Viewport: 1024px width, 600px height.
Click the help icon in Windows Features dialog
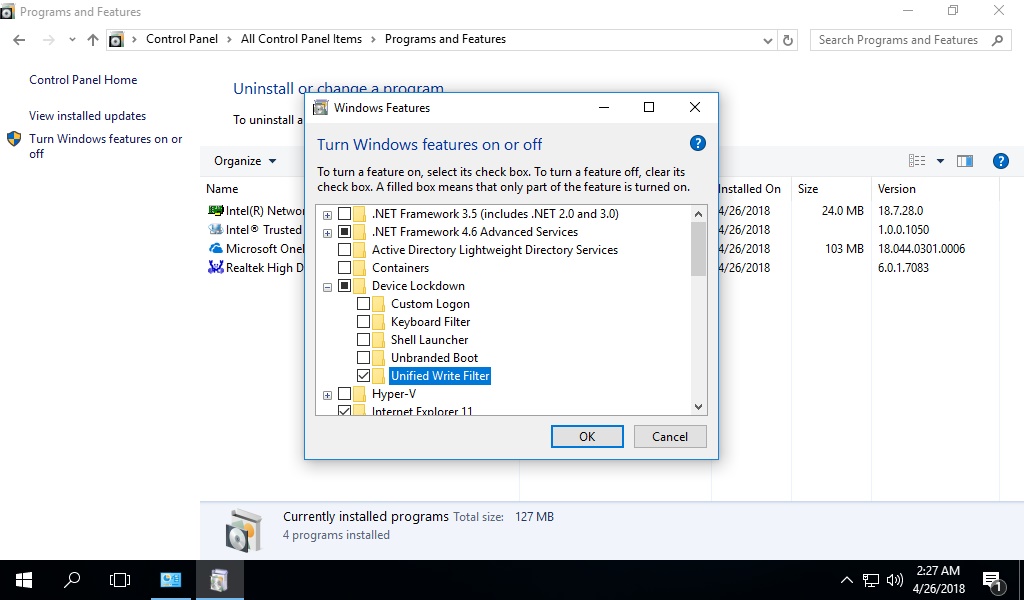pyautogui.click(x=697, y=144)
